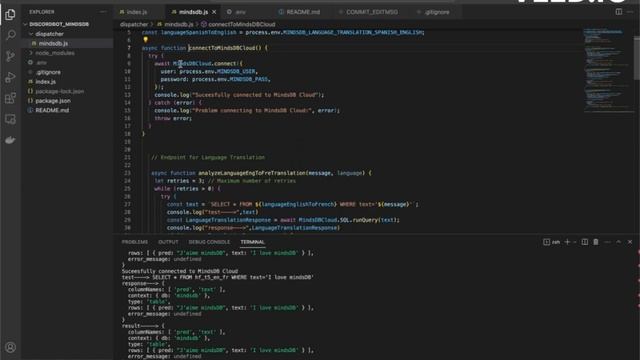The image size is (640, 360).
Task: Click analyzeLanguageEngToFreTranslation function name
Action: pyautogui.click(x=252, y=173)
